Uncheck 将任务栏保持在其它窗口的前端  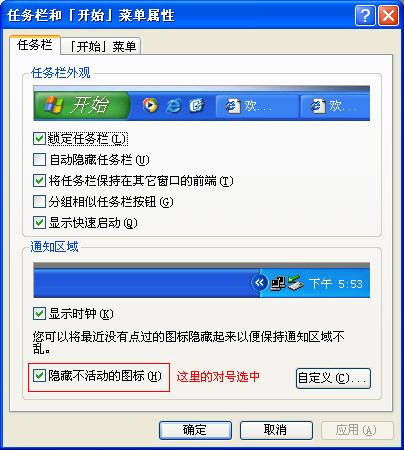[39, 180]
